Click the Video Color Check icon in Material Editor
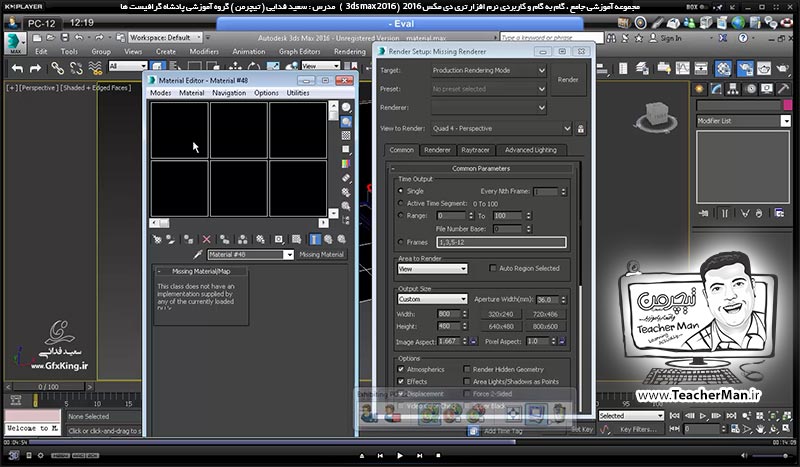This screenshot has height=467, width=800. (x=346, y=164)
